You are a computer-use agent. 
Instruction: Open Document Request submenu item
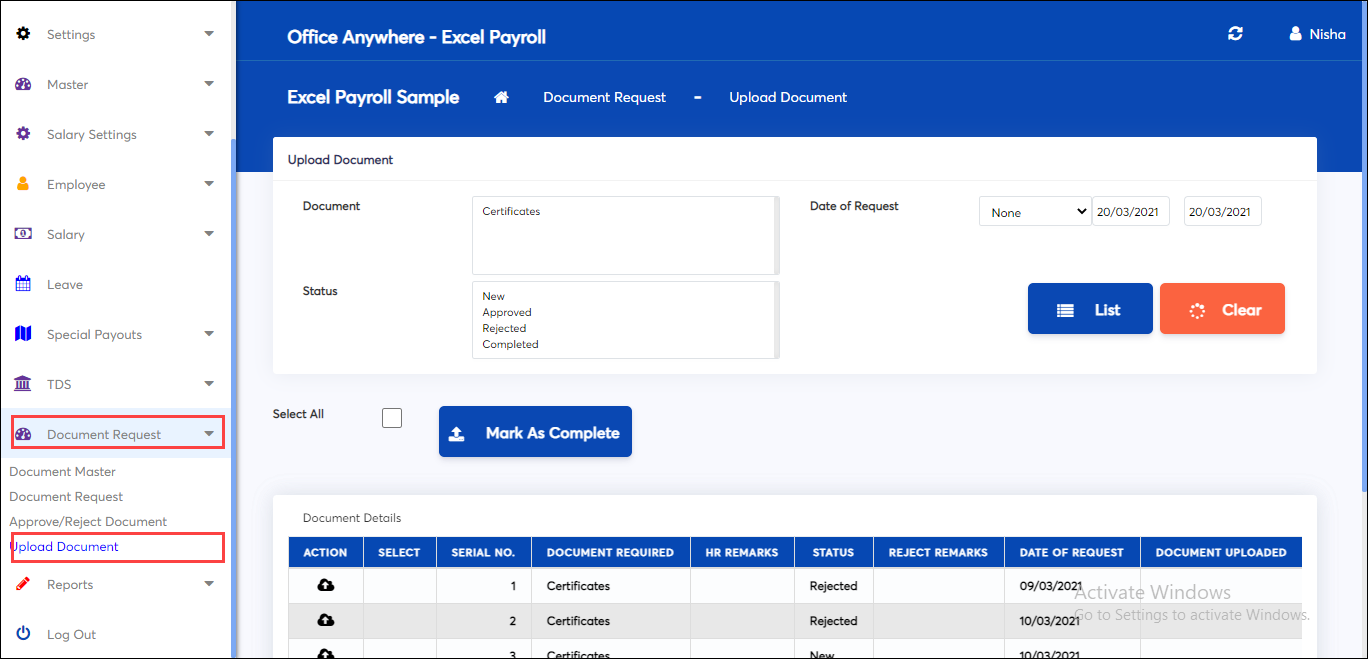click(x=66, y=497)
